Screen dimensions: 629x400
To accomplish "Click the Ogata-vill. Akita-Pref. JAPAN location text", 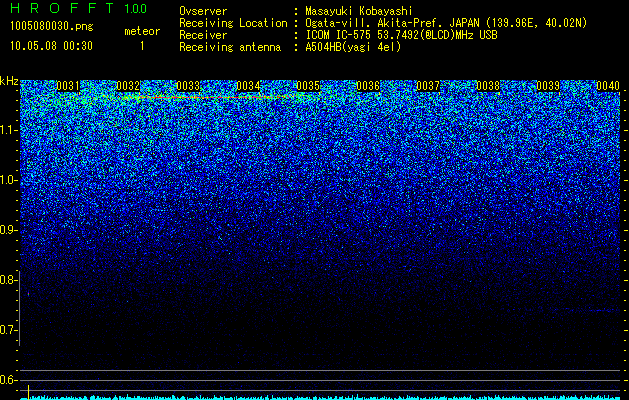I will pos(446,23).
